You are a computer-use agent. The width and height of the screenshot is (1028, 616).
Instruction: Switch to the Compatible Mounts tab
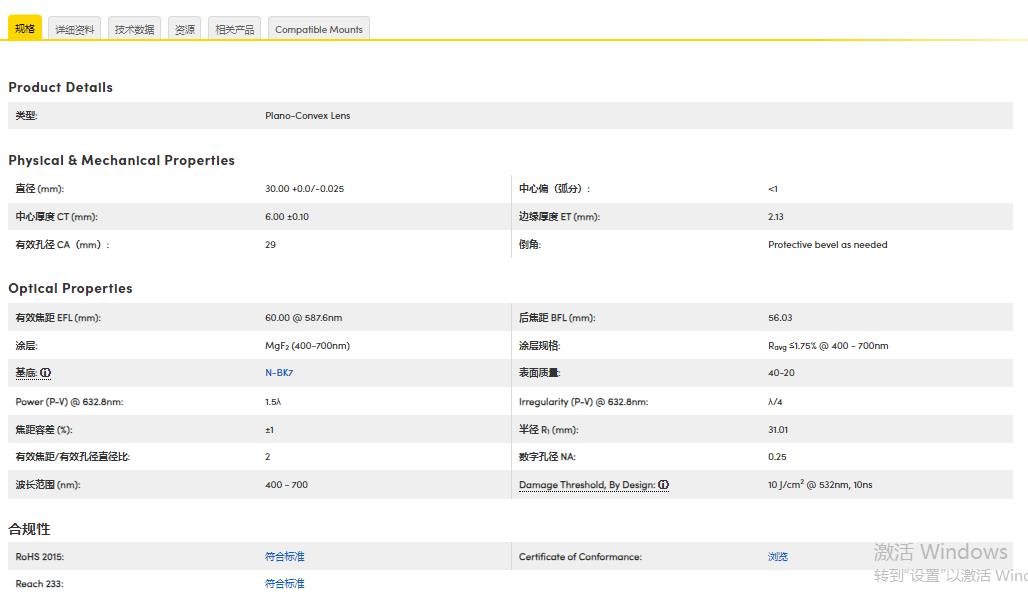tap(319, 30)
